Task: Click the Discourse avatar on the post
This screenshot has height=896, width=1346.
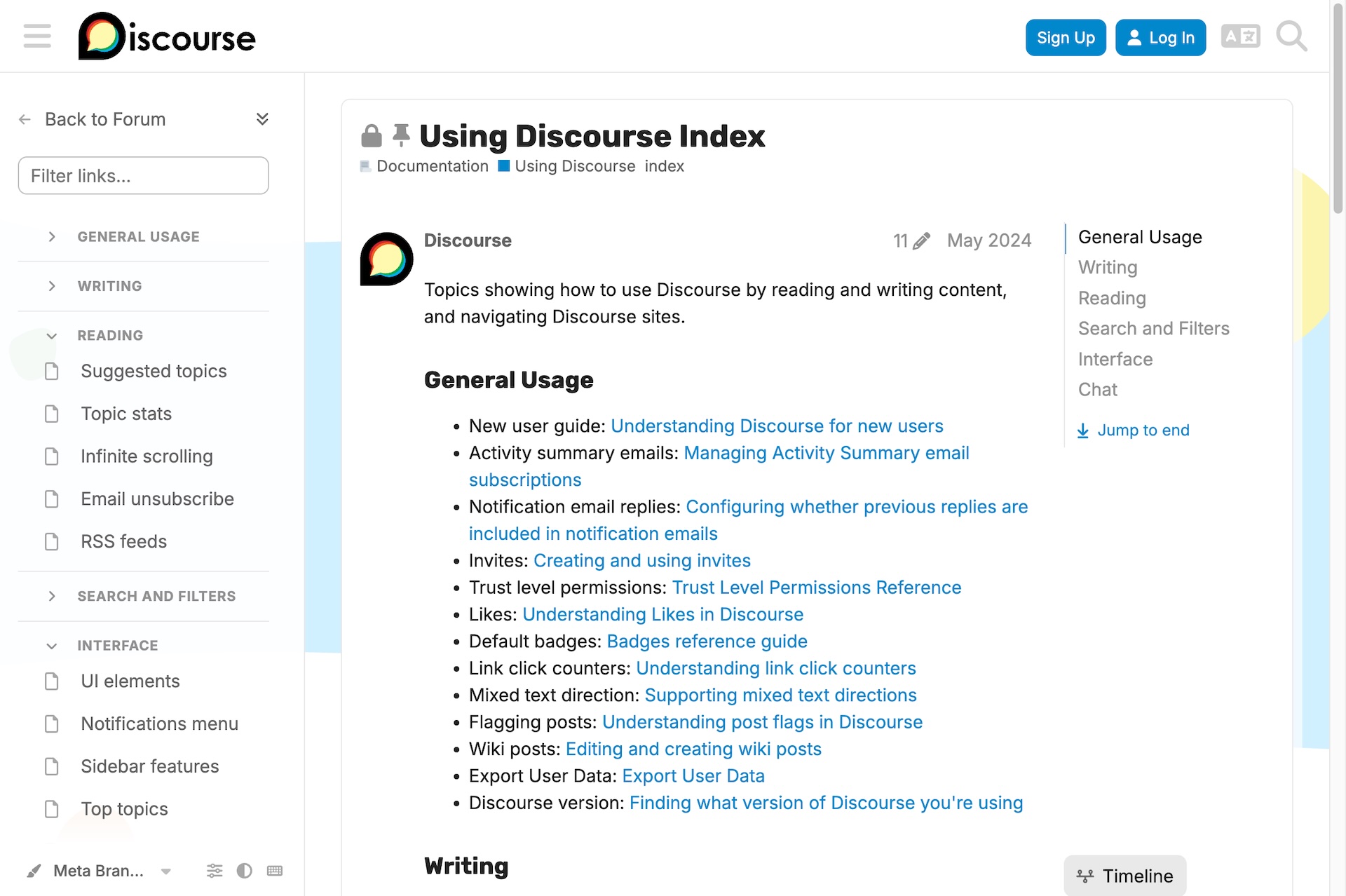Action: click(386, 259)
